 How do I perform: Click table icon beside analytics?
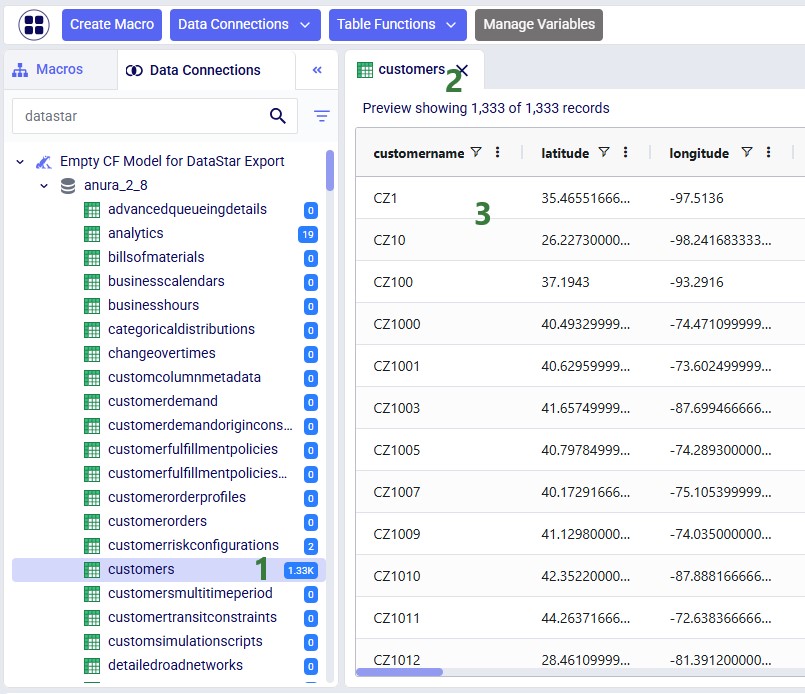(92, 234)
